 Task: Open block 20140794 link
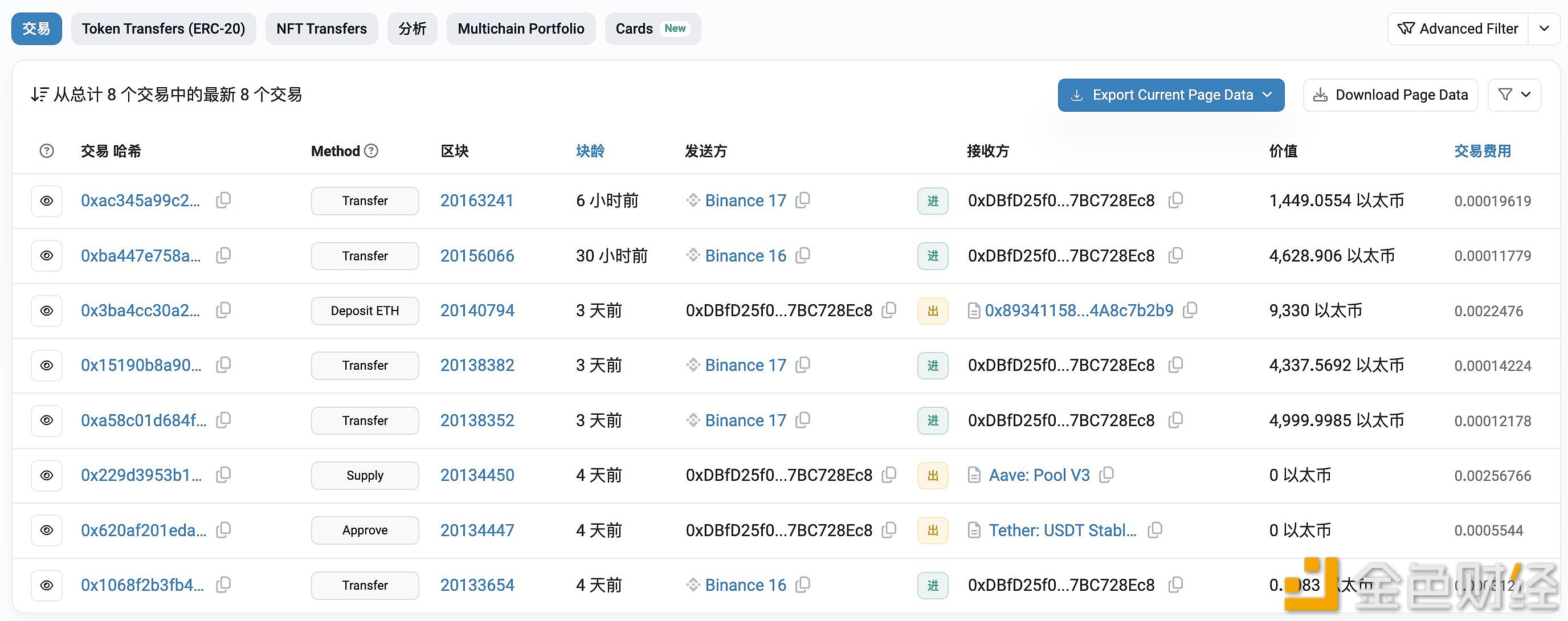pos(477,310)
